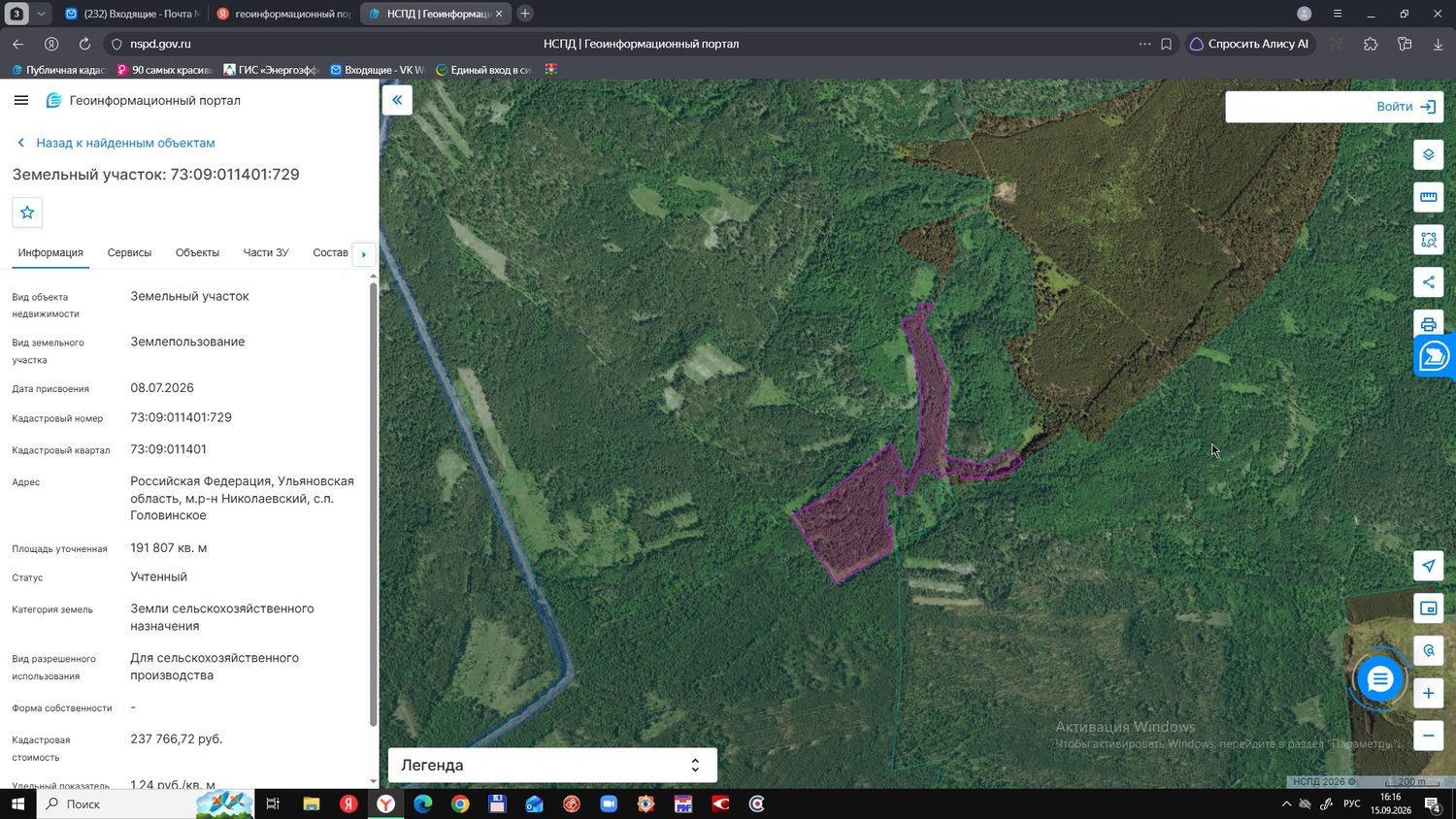
Task: Center the map on my location
Action: tap(1428, 566)
